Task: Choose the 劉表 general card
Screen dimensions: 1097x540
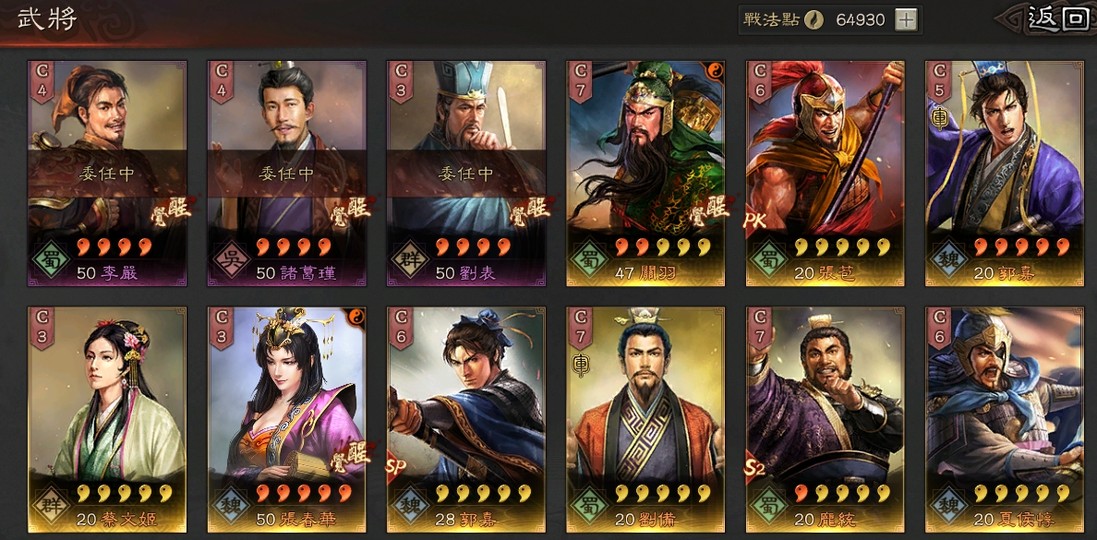Action: 466,173
